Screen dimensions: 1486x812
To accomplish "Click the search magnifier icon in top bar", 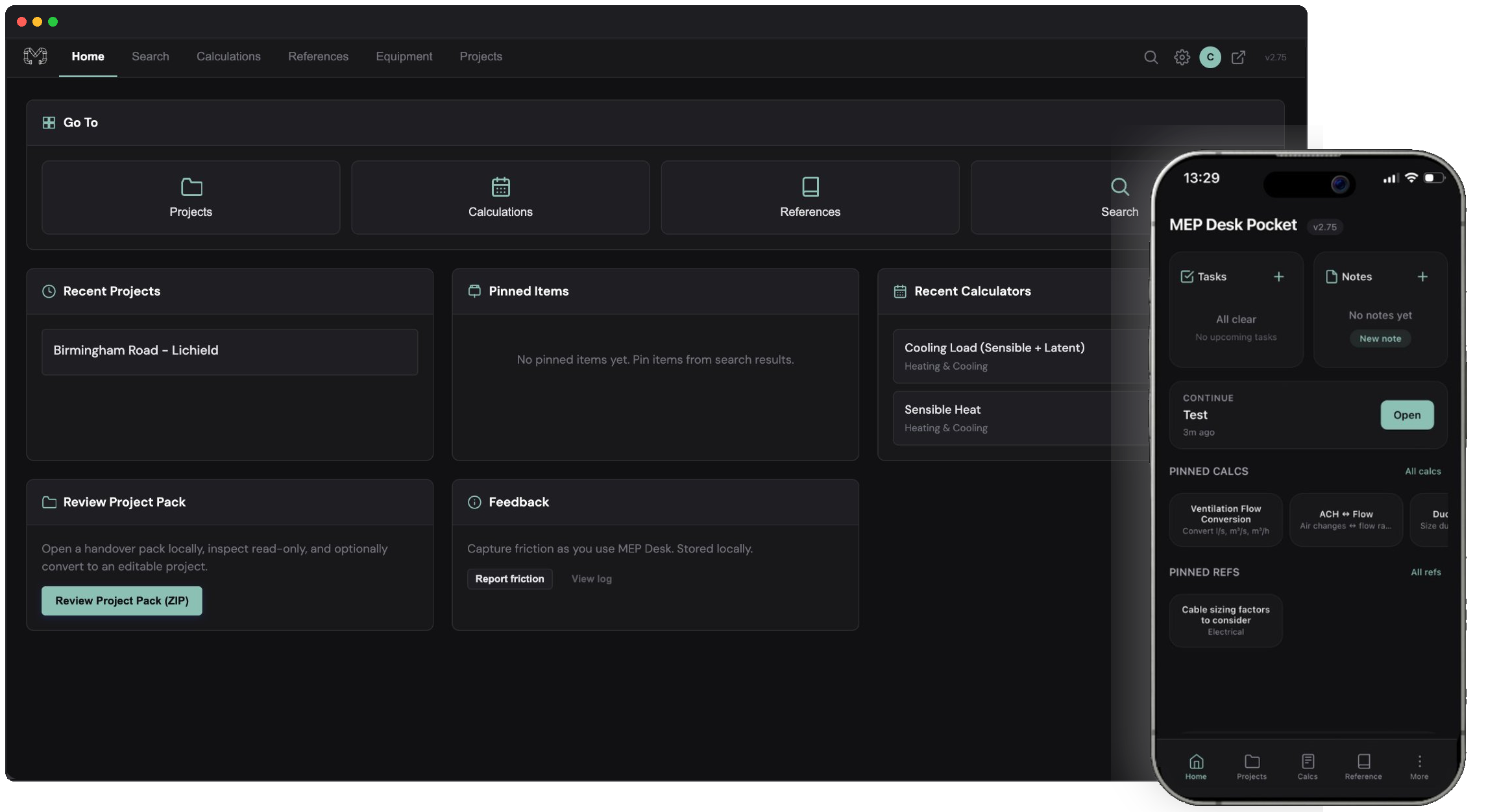I will point(1151,57).
